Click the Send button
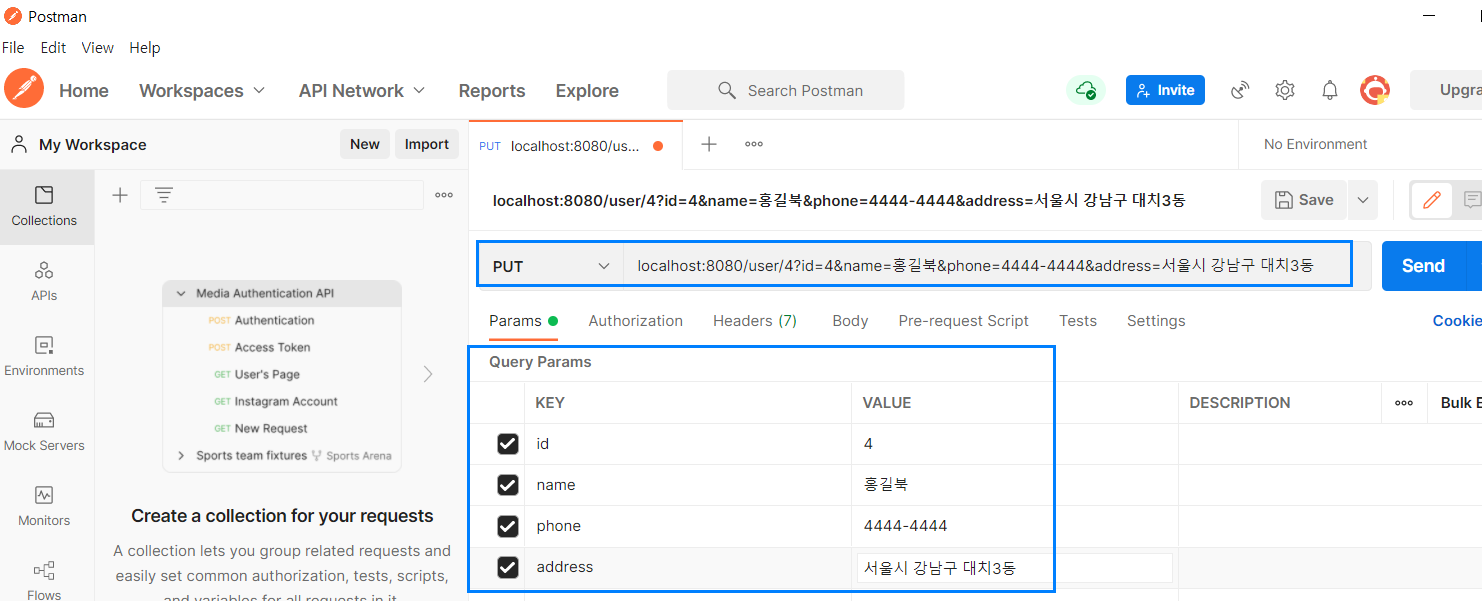1482x601 pixels. pyautogui.click(x=1422, y=266)
